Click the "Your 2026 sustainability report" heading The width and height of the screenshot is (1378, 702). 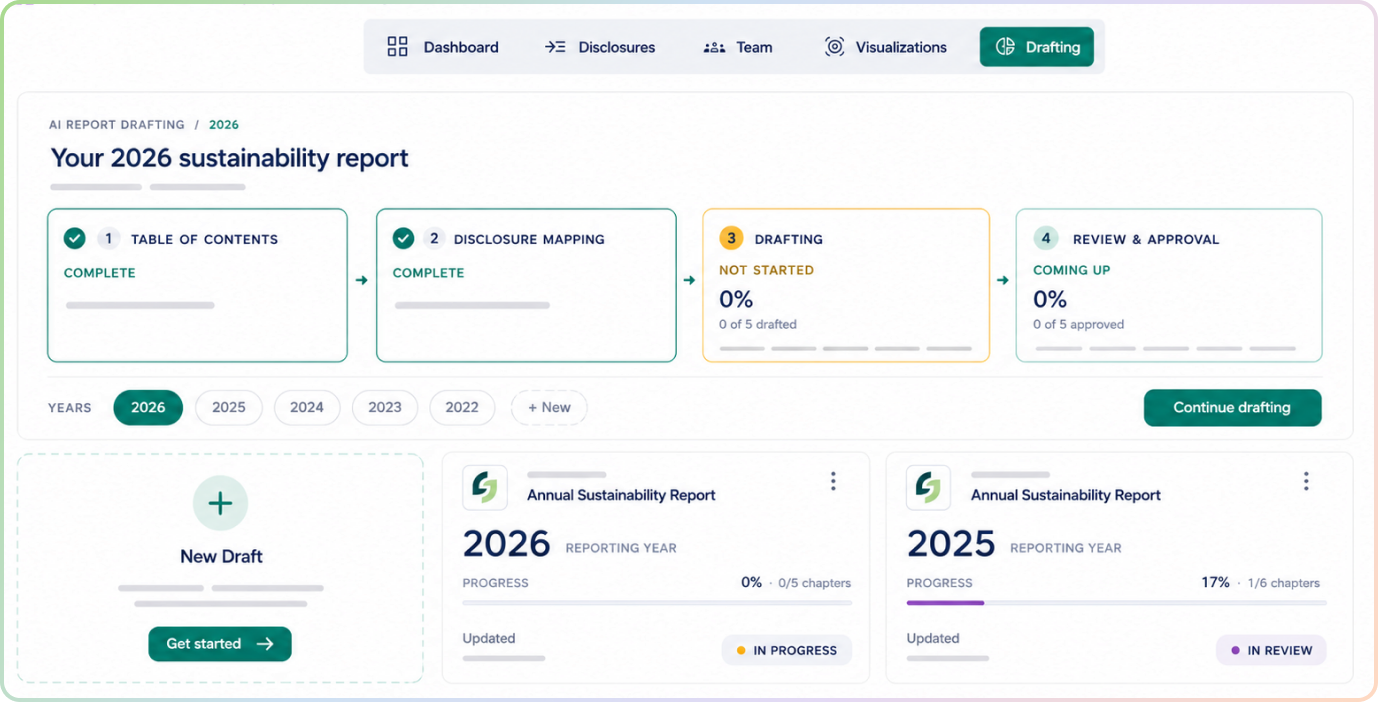pyautogui.click(x=230, y=158)
